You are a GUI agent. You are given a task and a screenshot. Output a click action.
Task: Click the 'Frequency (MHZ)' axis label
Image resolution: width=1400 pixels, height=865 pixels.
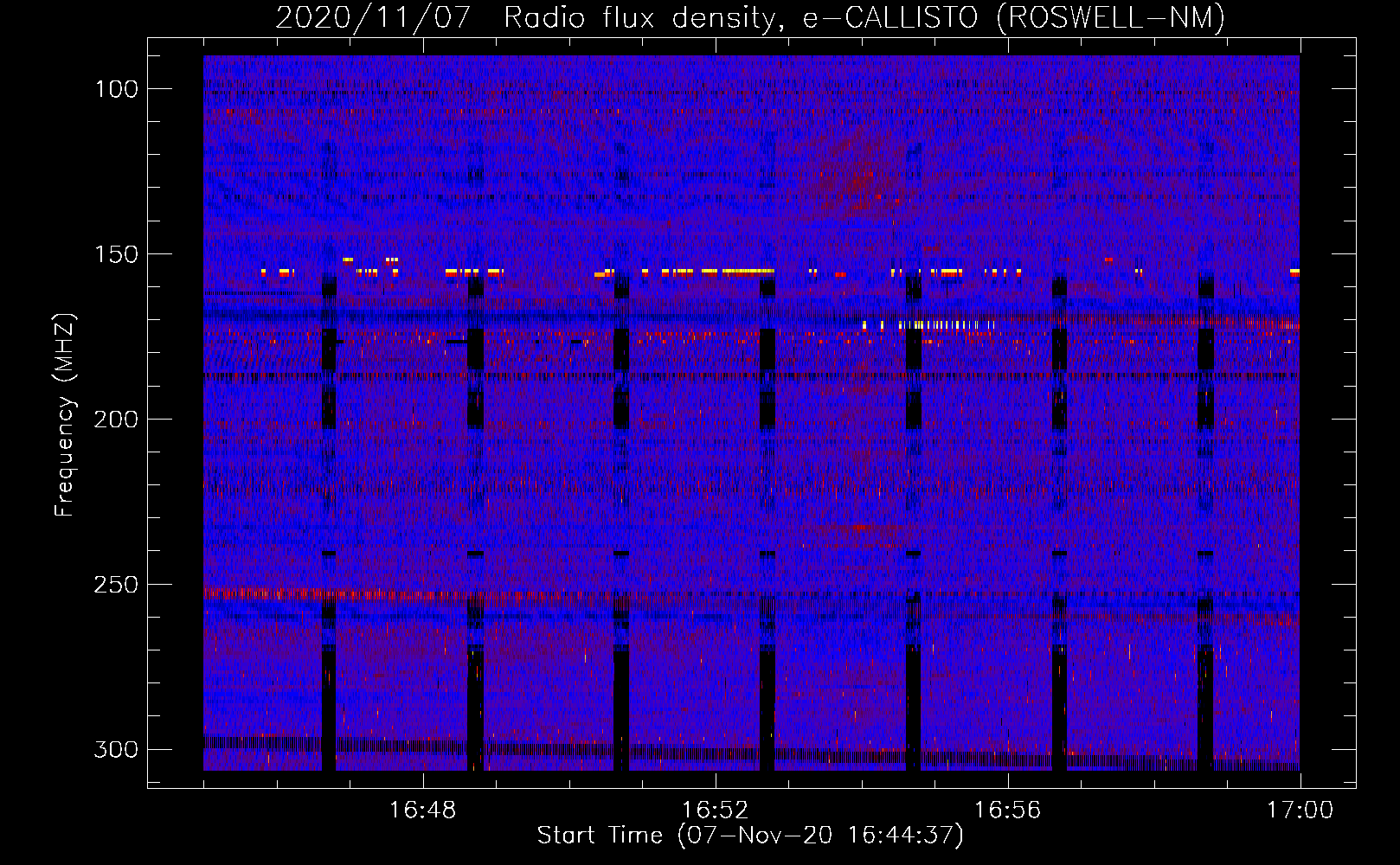click(x=65, y=415)
